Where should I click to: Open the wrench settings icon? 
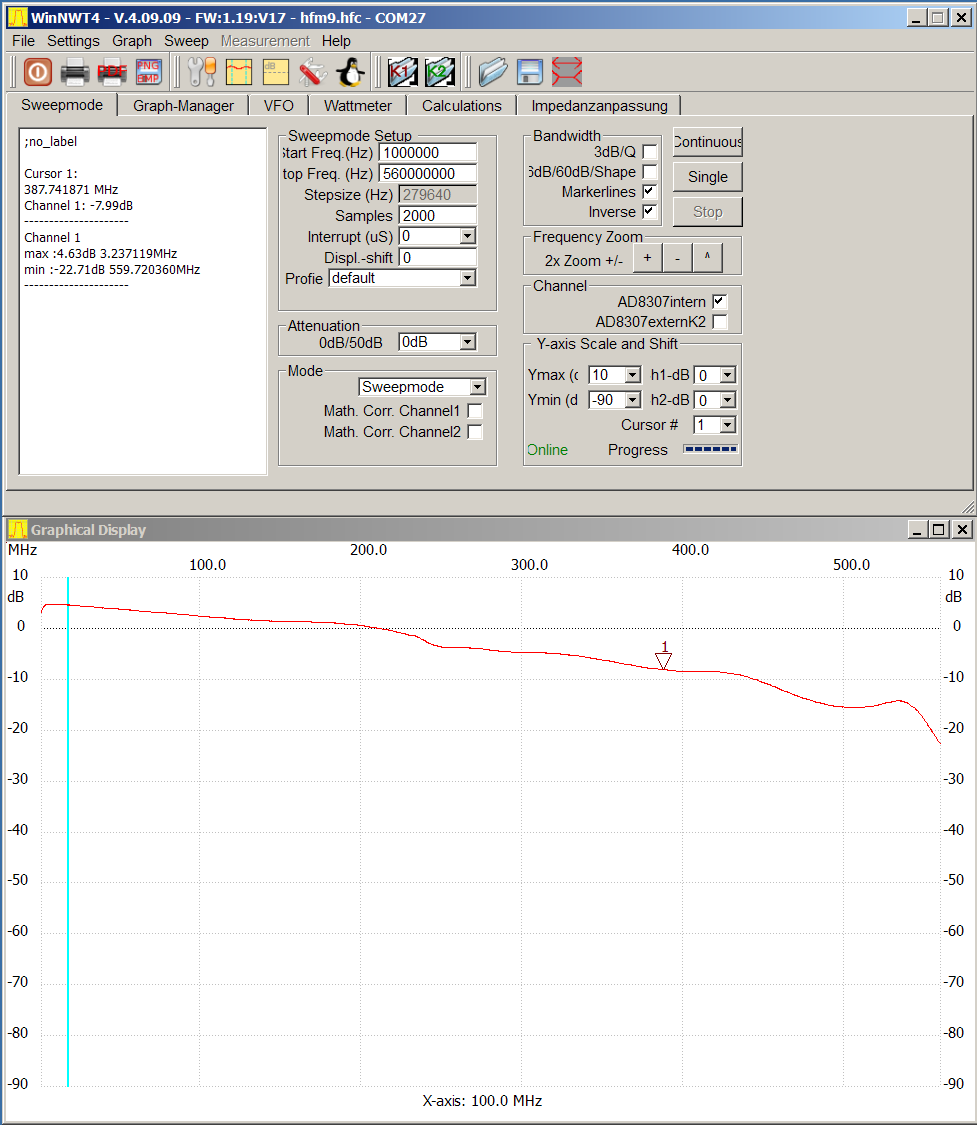(x=201, y=72)
